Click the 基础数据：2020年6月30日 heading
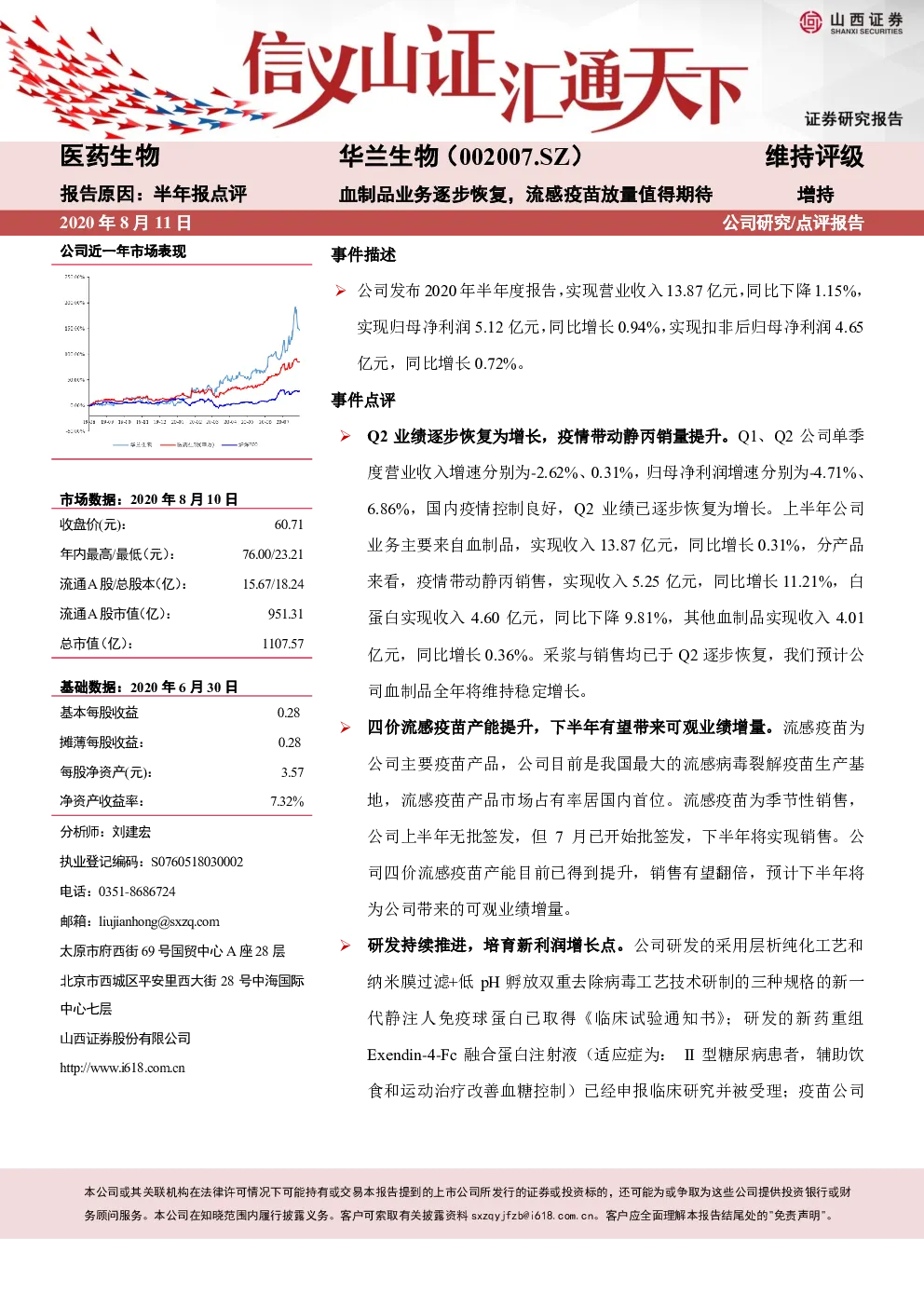The height and width of the screenshot is (1307, 924). (149, 687)
